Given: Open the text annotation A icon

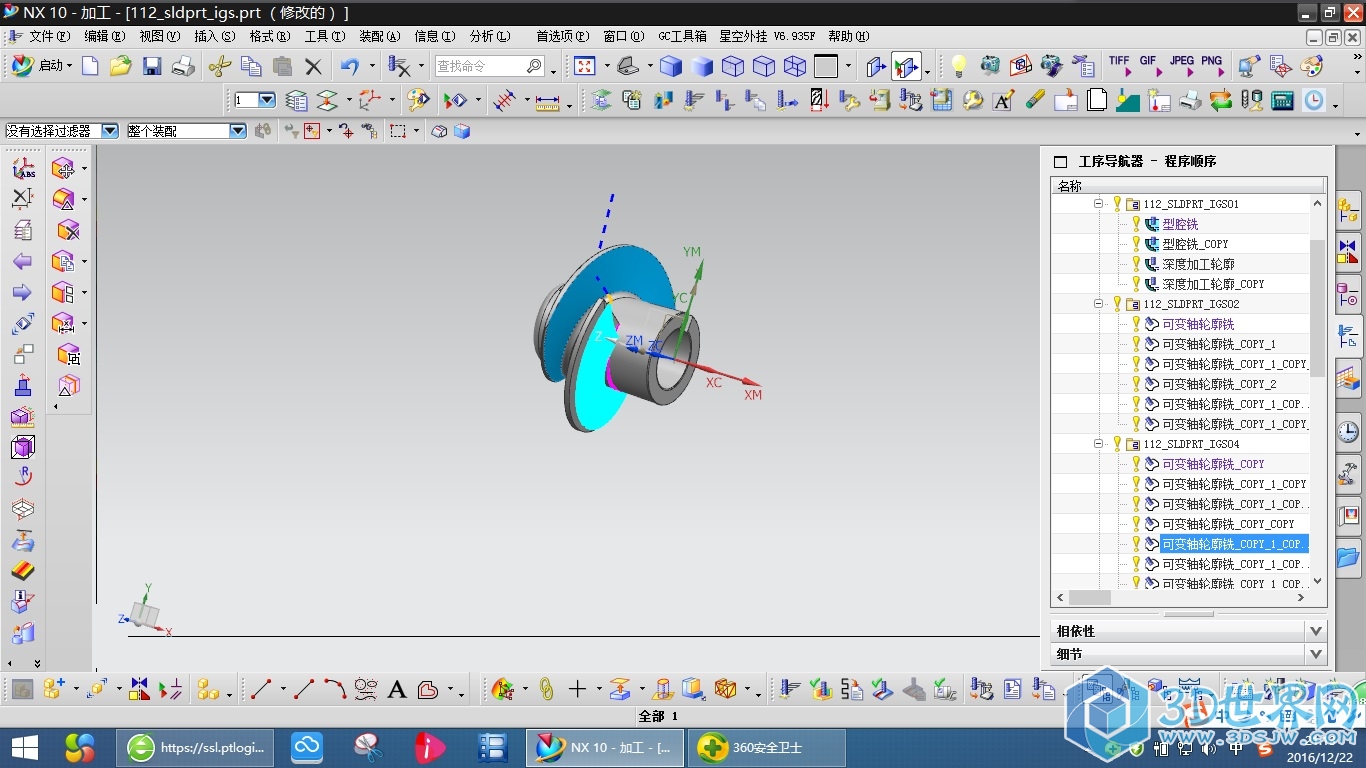Looking at the screenshot, I should tap(1003, 100).
